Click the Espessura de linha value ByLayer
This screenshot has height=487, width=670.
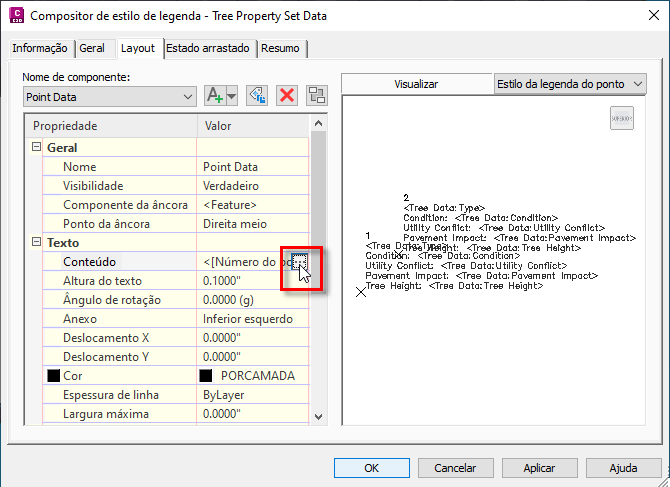[x=253, y=395]
